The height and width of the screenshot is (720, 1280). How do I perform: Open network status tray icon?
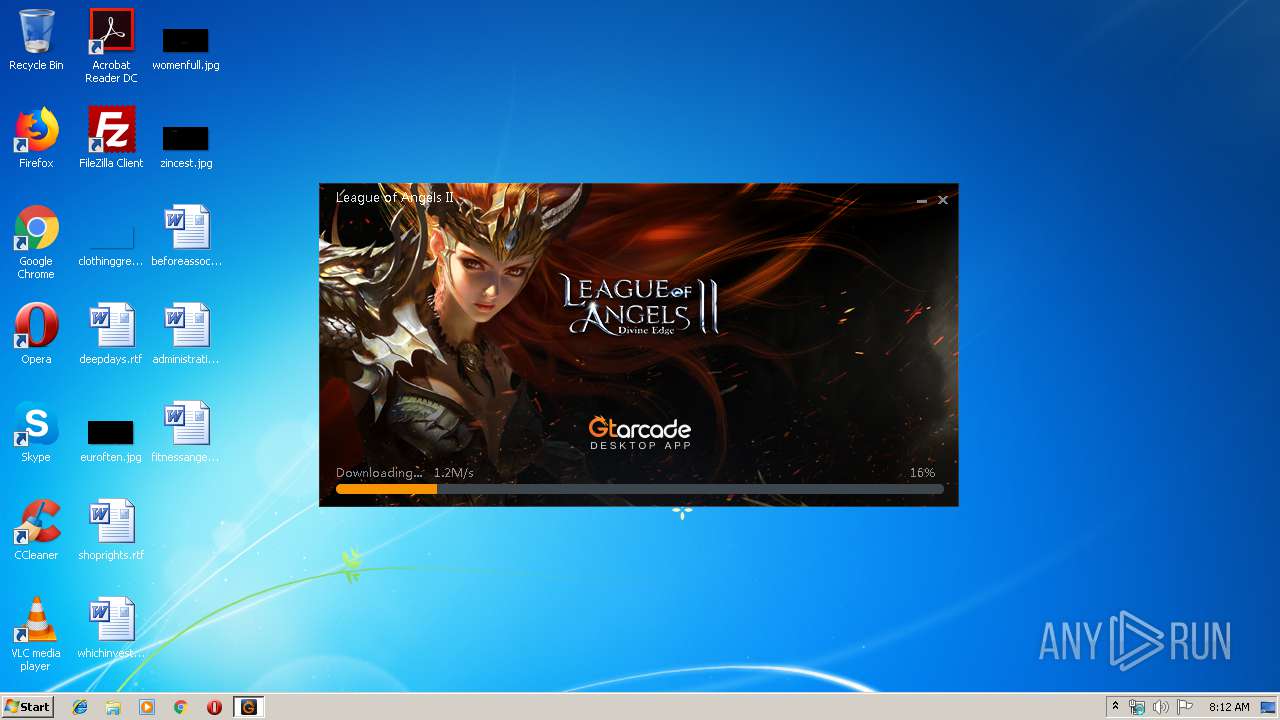(1137, 707)
